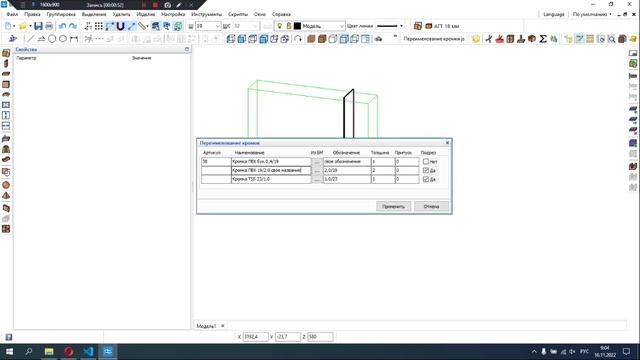The image size is (640, 360).
Task: Click the magnifier zoom icon at toolbar right
Action: [x=611, y=39]
